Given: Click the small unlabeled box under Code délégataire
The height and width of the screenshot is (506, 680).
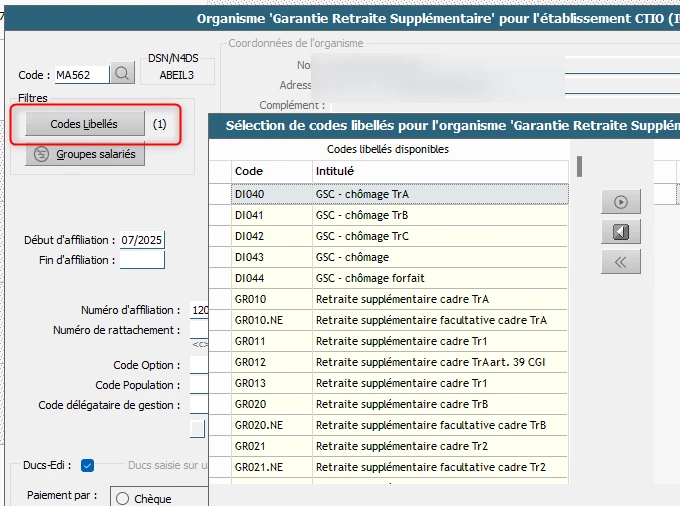Looking at the screenshot, I should (x=197, y=429).
